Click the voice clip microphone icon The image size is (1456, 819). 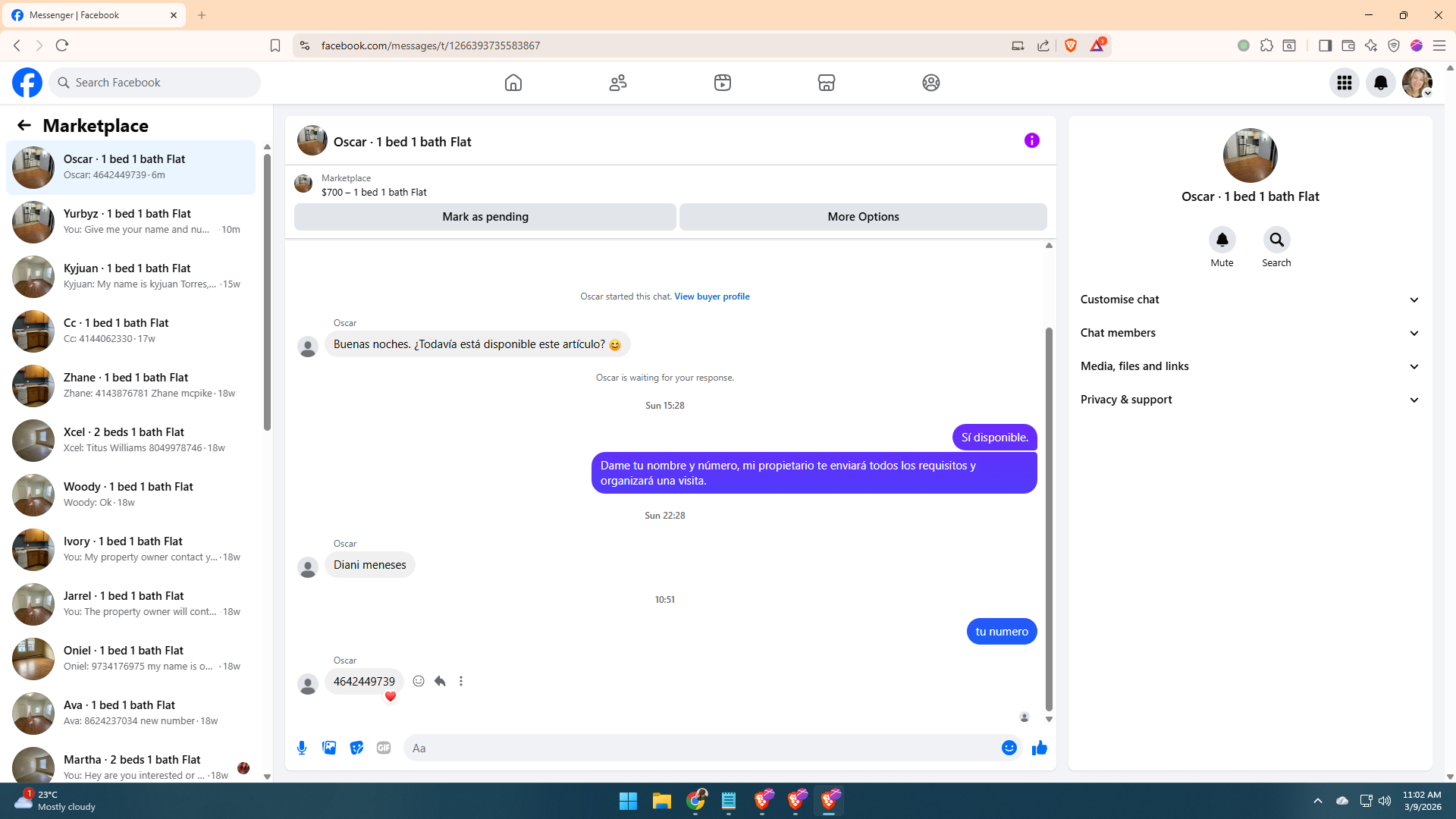(302, 748)
